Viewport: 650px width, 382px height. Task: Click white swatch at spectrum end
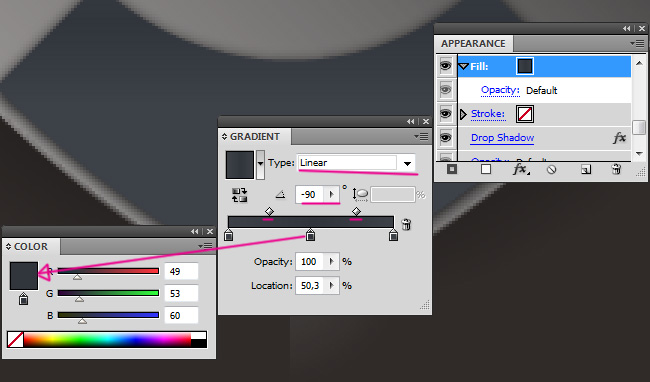point(199,335)
